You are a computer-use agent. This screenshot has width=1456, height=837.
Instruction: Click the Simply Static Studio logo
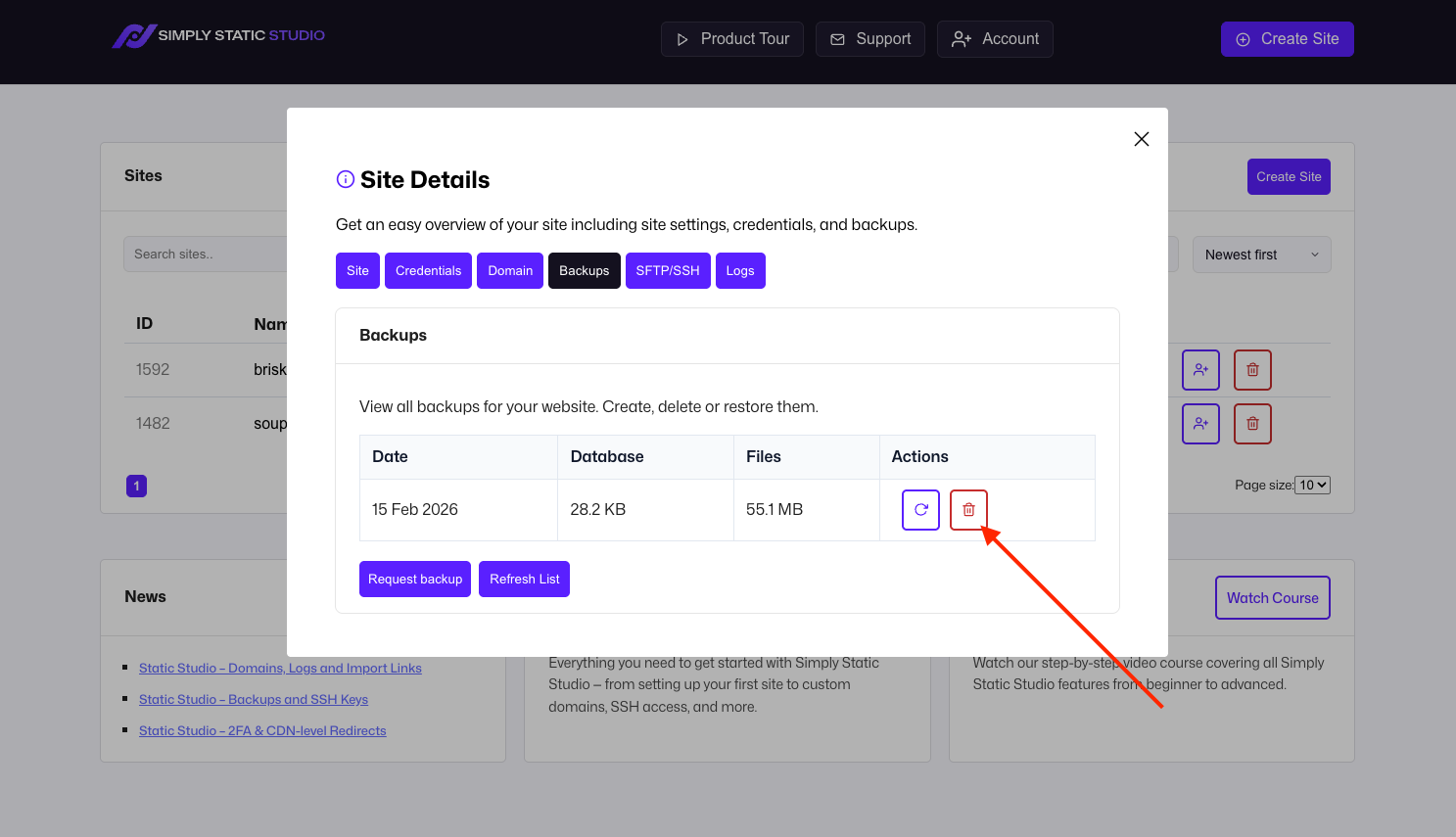click(218, 36)
